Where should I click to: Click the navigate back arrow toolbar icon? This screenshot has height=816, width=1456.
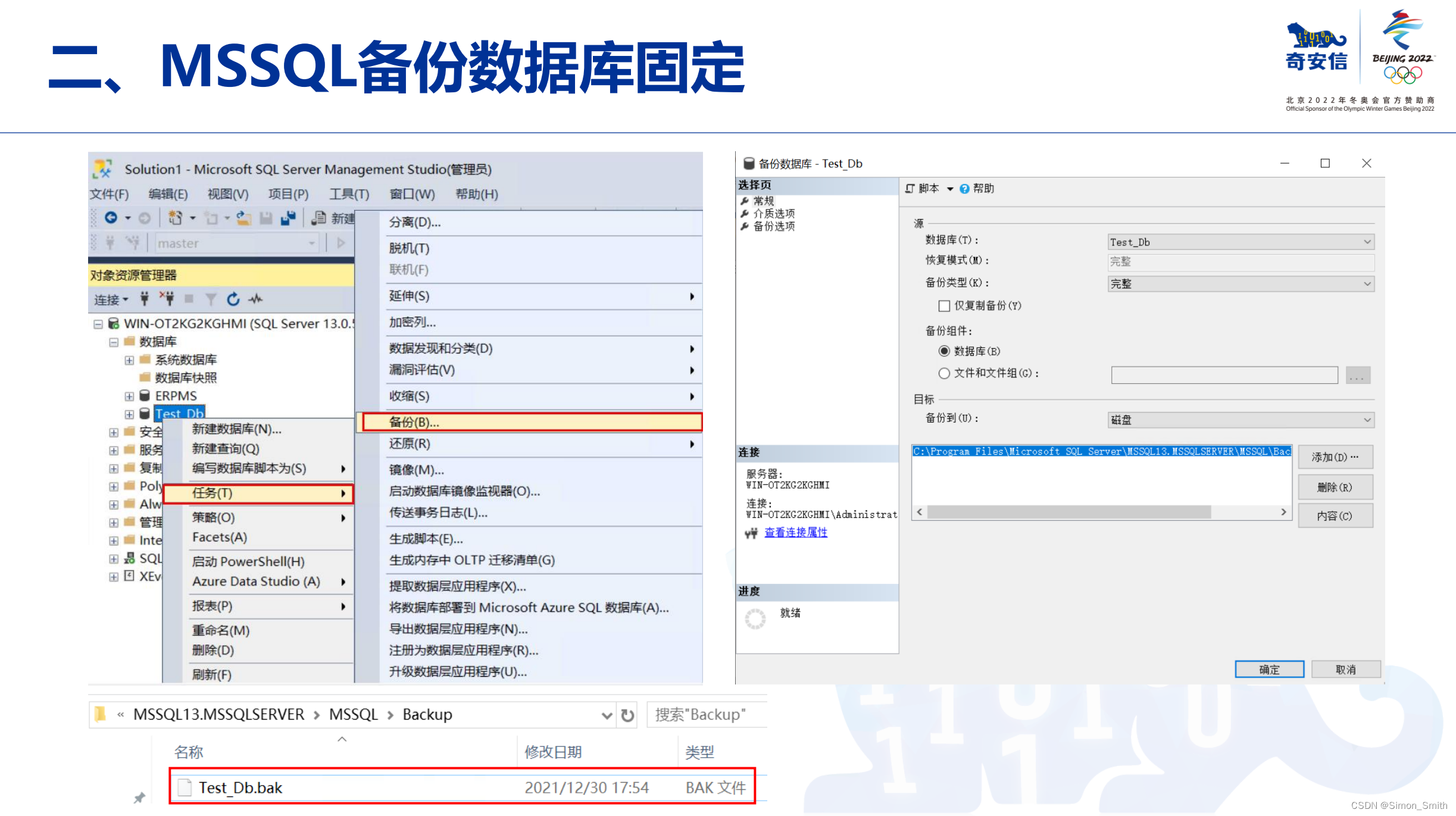coord(111,218)
